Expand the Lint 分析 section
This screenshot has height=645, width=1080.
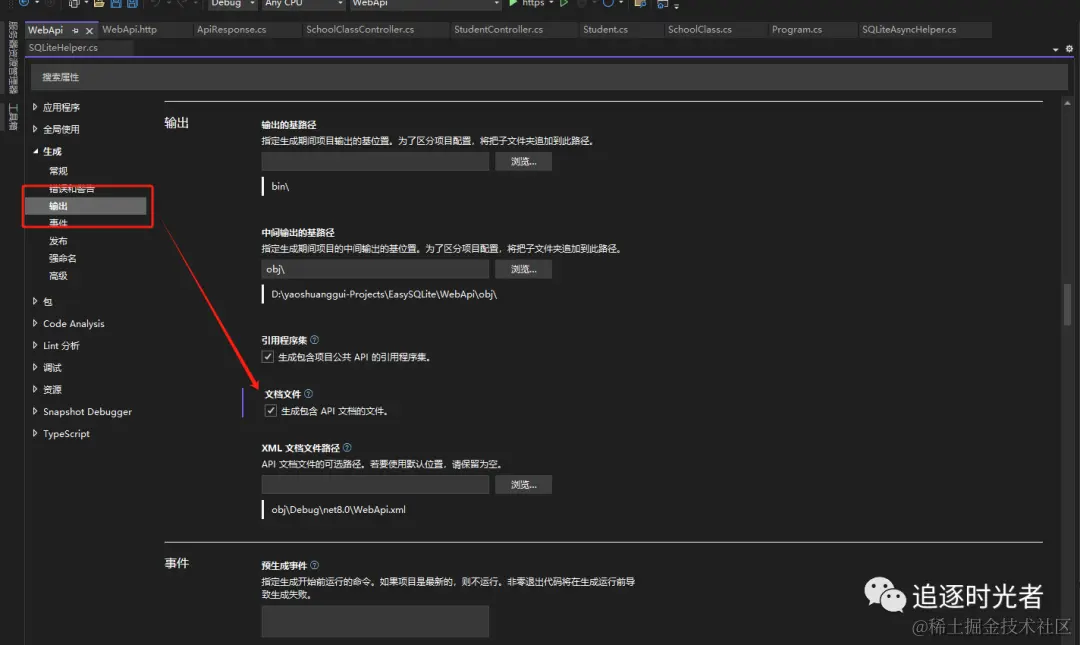(35, 345)
